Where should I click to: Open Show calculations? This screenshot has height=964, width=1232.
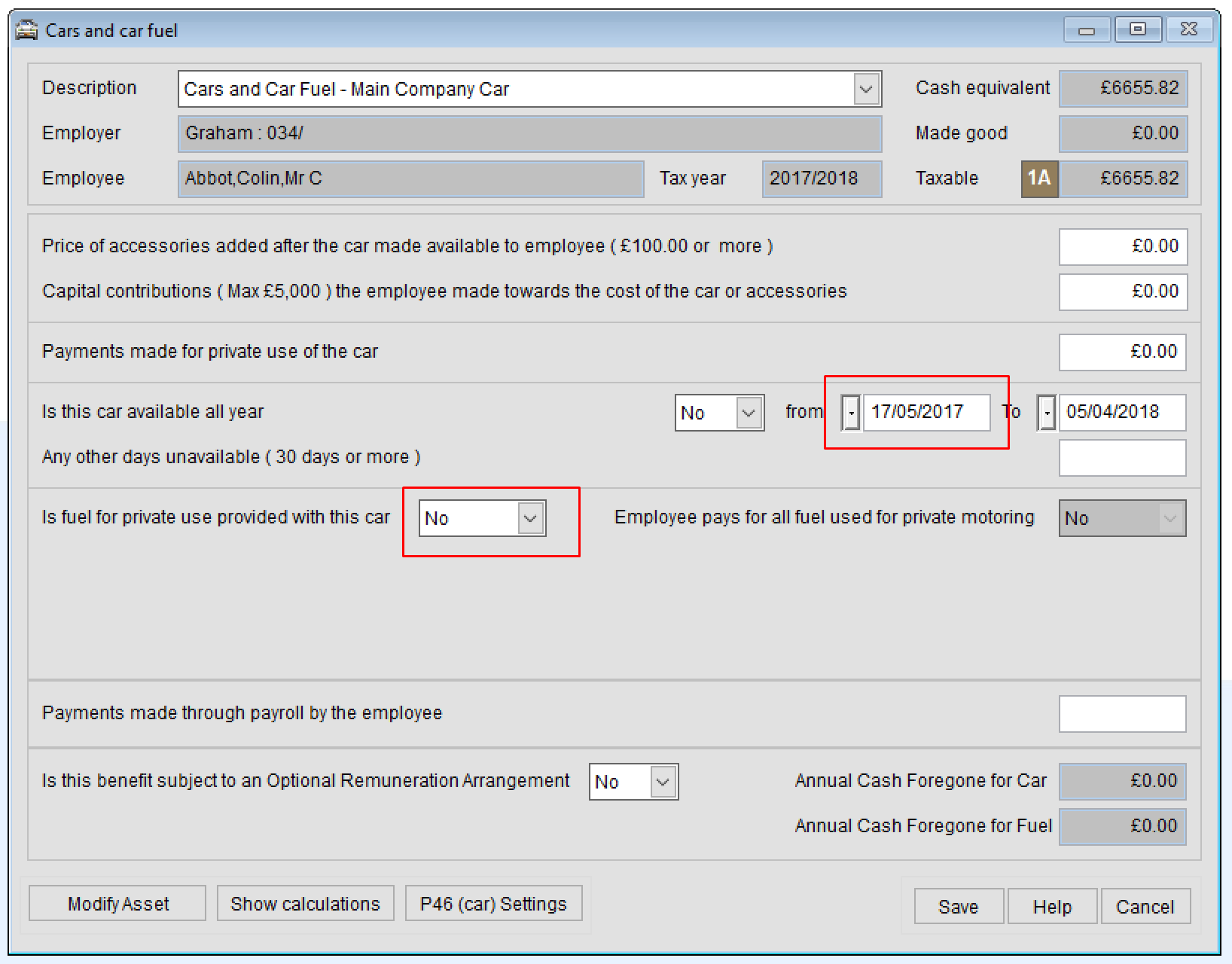[x=305, y=903]
